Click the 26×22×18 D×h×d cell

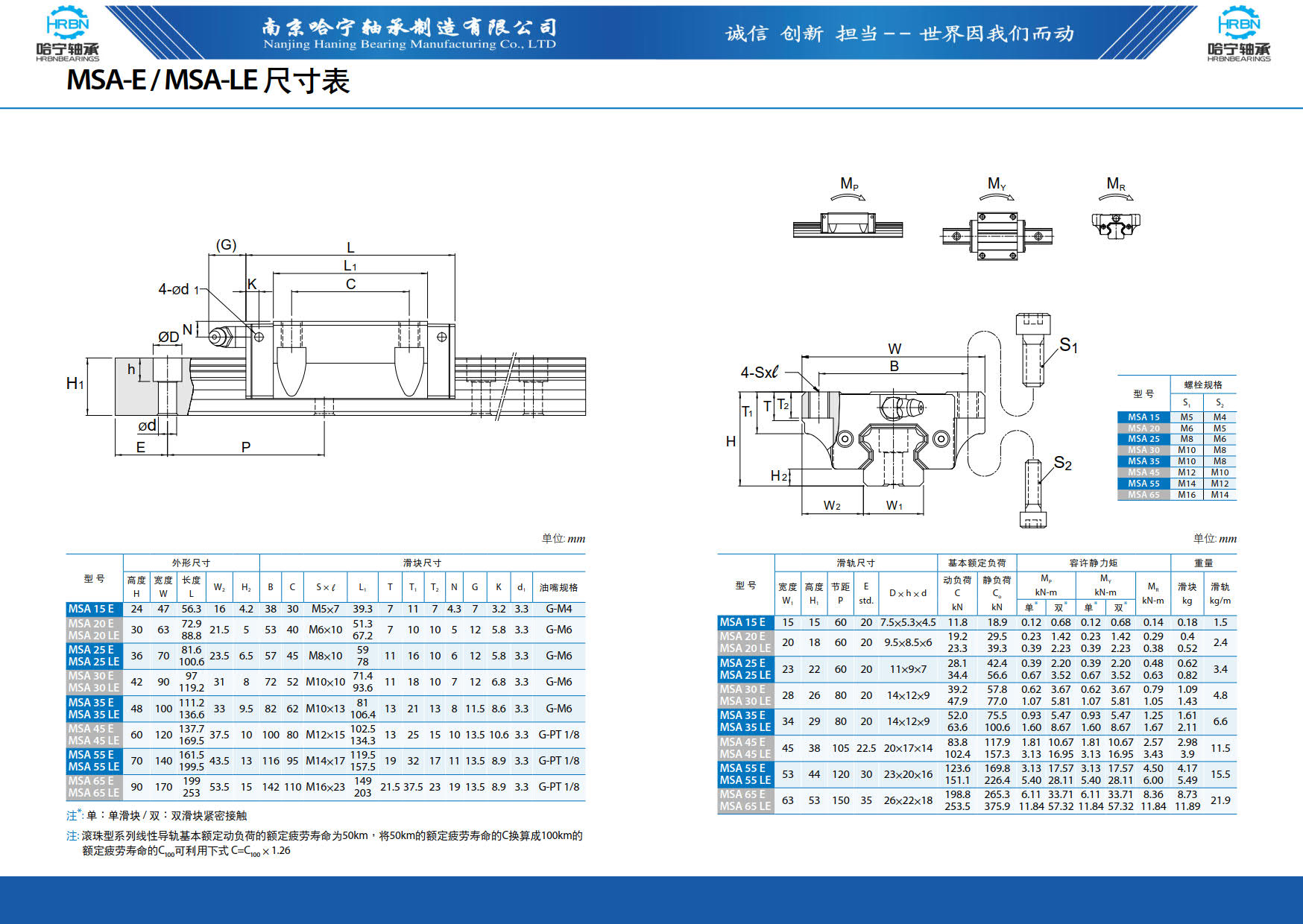point(908,800)
